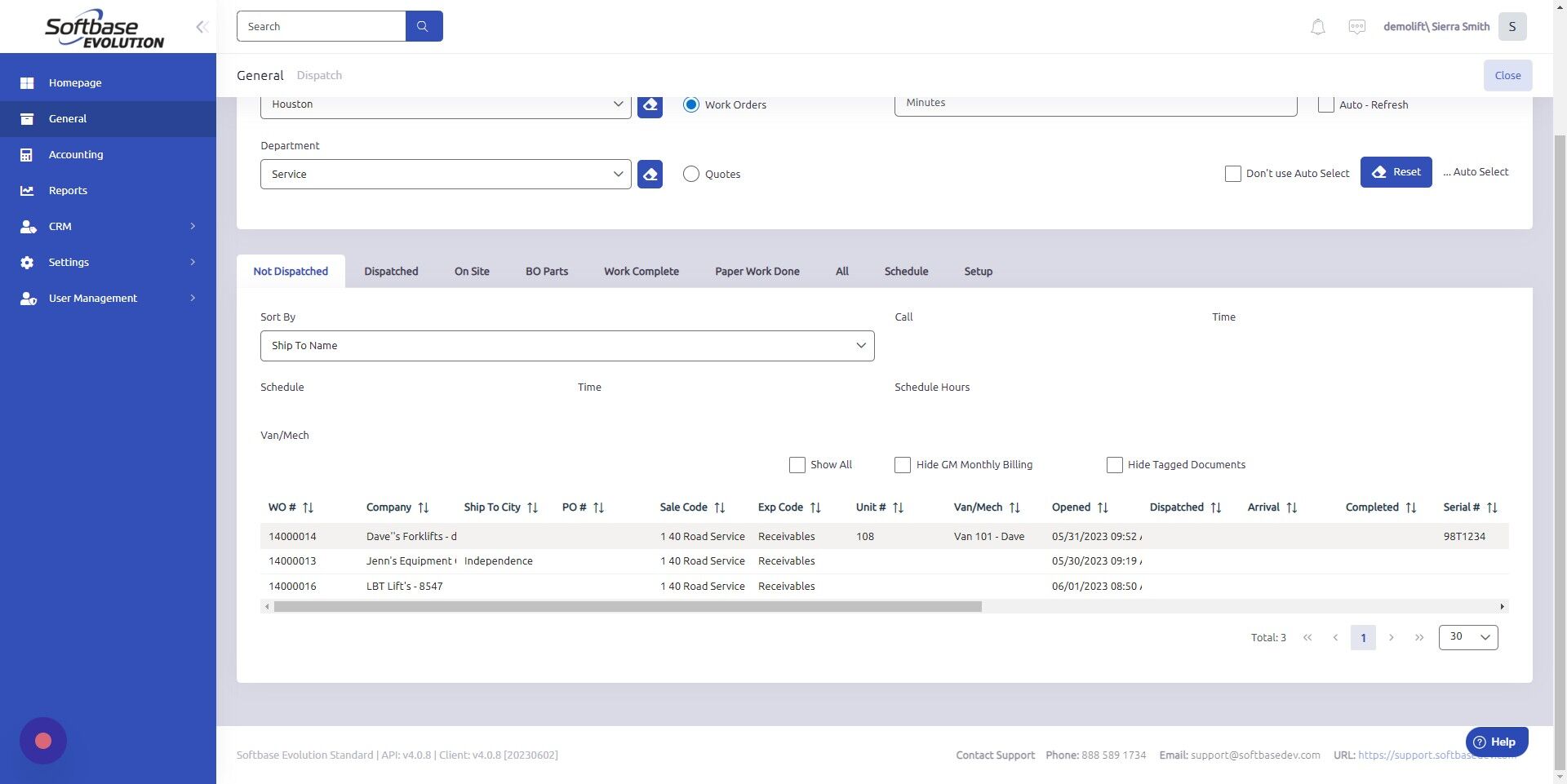Enable the Show All checkbox

(797, 464)
